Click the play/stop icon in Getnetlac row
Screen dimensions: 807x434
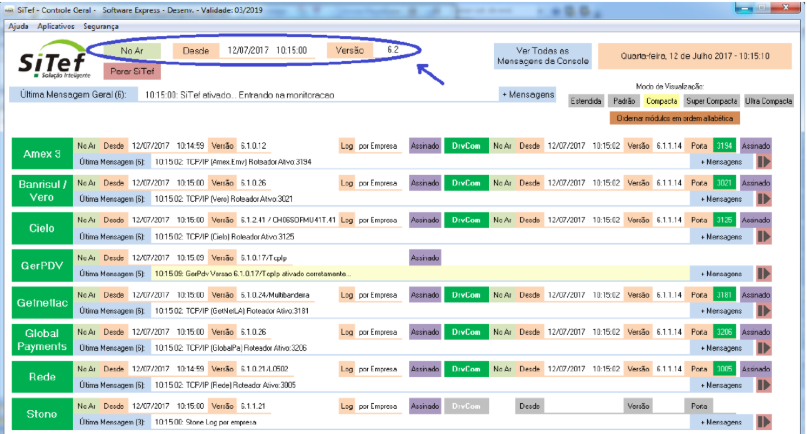764,310
